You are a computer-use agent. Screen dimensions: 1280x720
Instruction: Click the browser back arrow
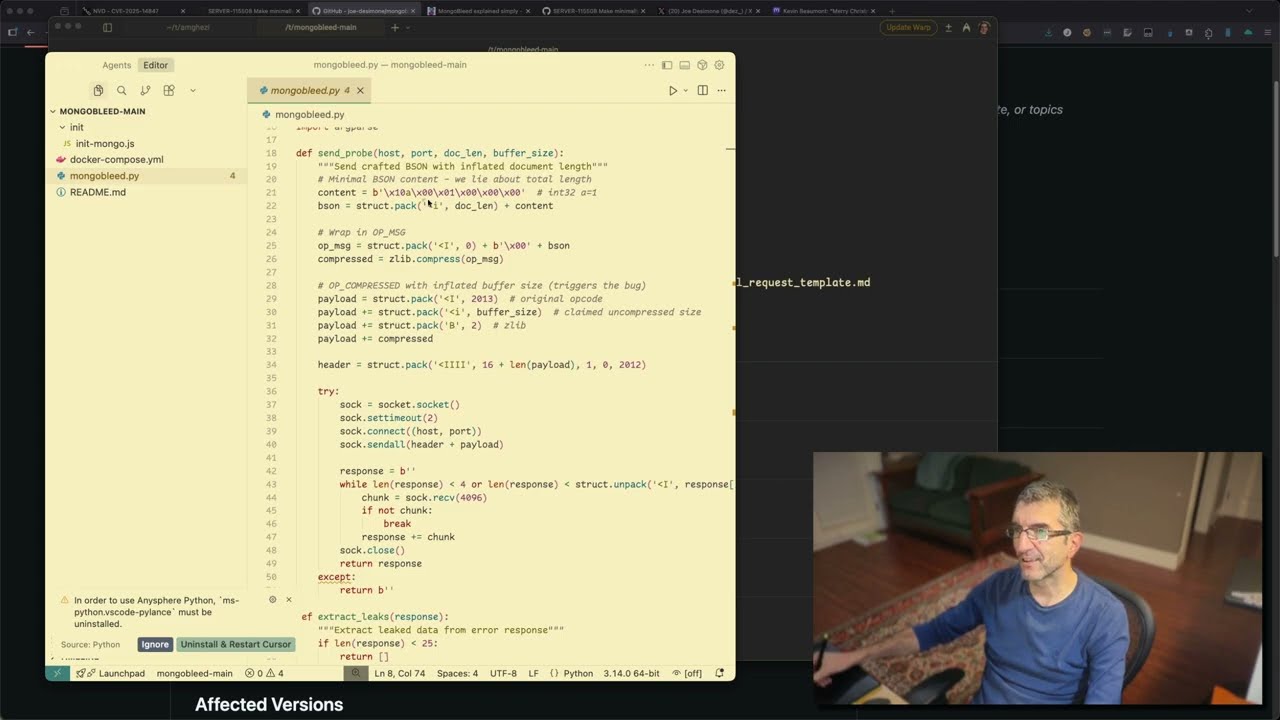31,32
